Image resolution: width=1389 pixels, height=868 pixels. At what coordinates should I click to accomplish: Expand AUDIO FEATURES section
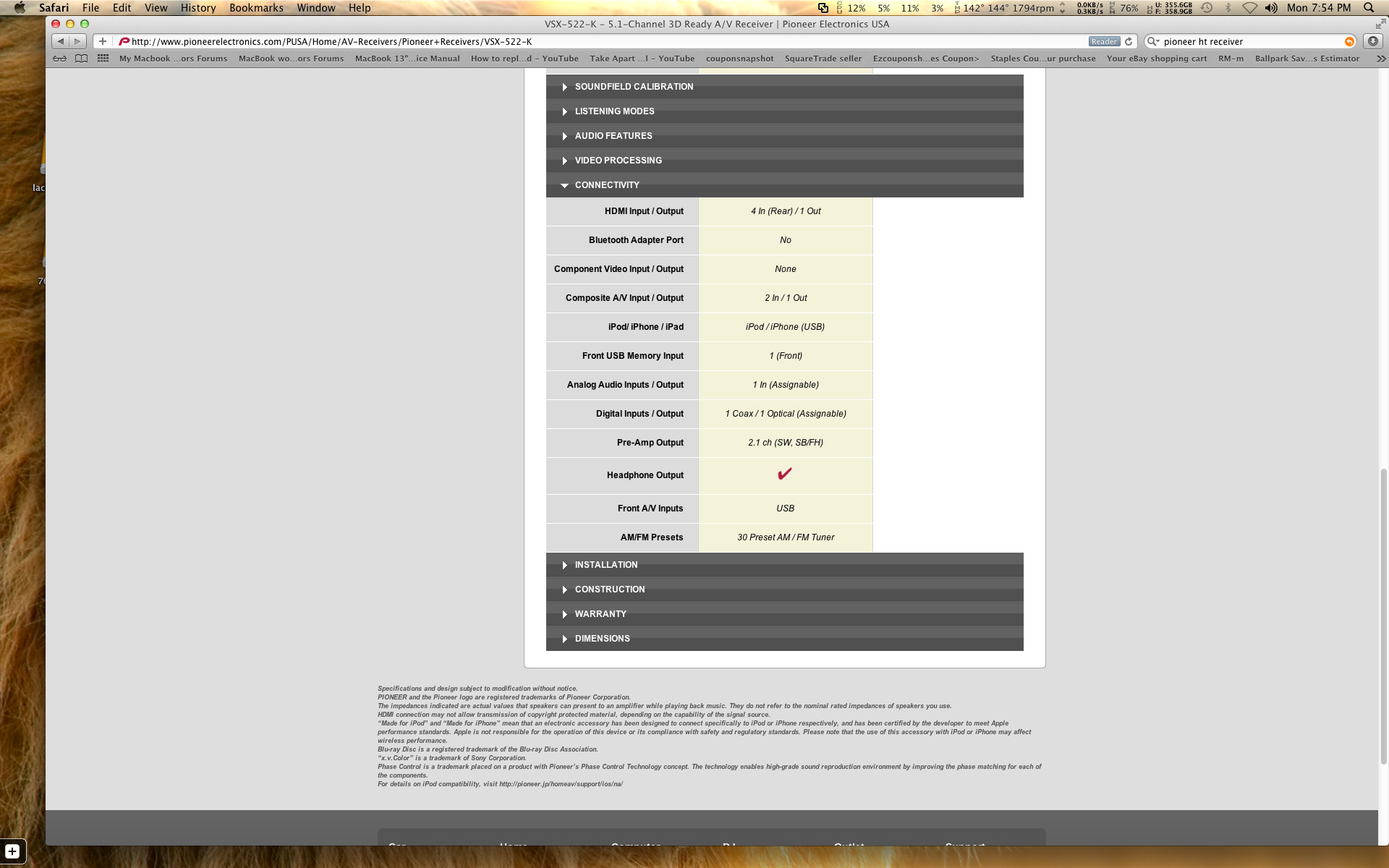[x=784, y=136]
